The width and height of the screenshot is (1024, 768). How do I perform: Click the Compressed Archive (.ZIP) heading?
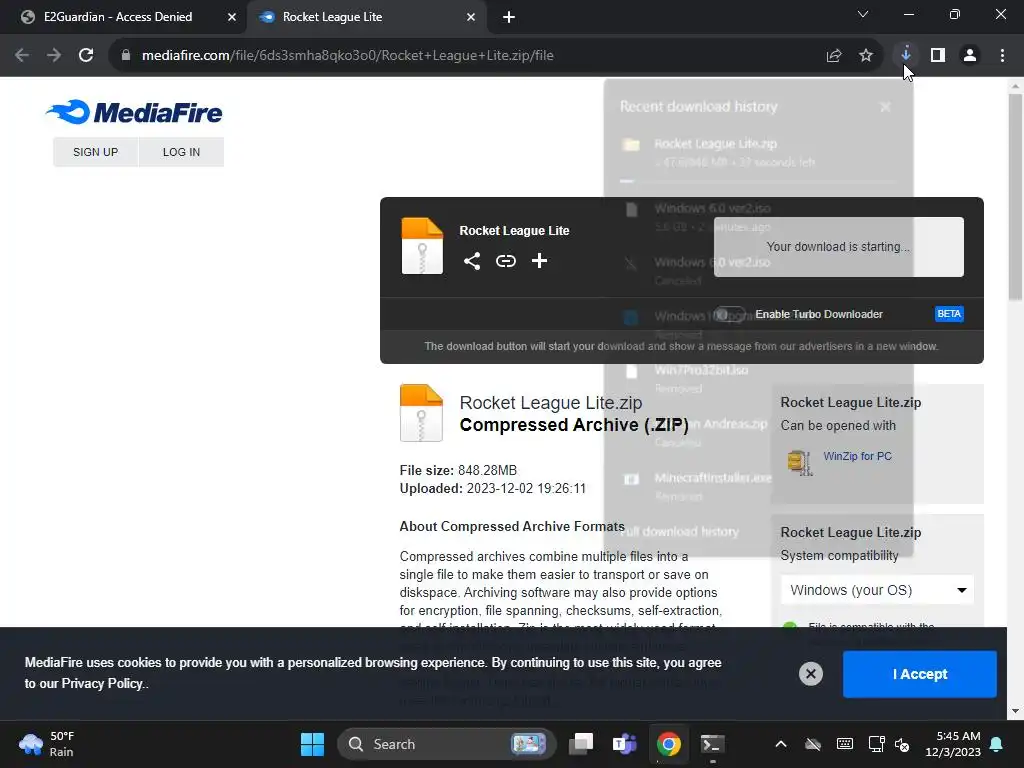(574, 425)
